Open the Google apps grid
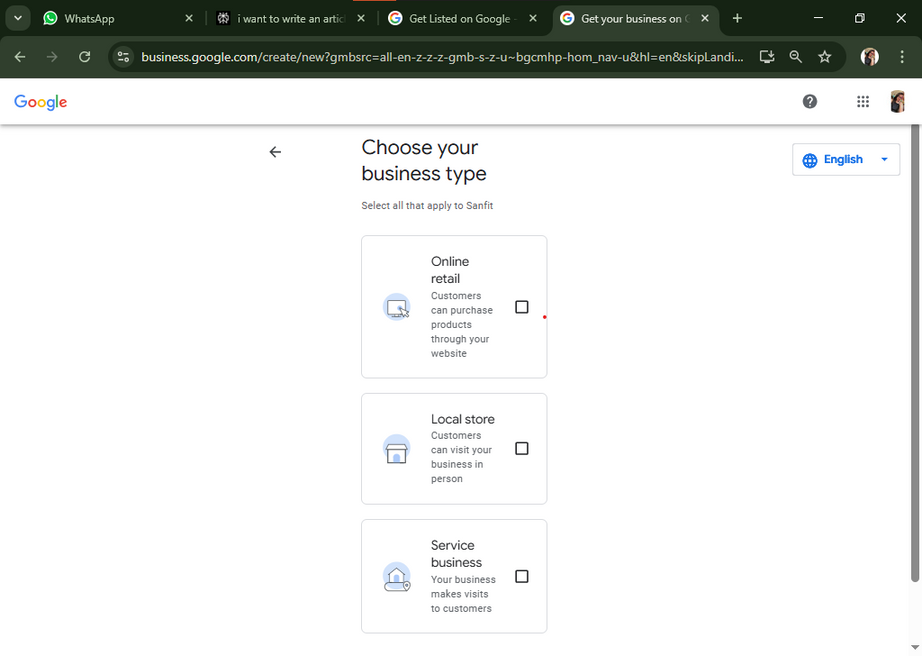The height and width of the screenshot is (656, 922). [863, 101]
